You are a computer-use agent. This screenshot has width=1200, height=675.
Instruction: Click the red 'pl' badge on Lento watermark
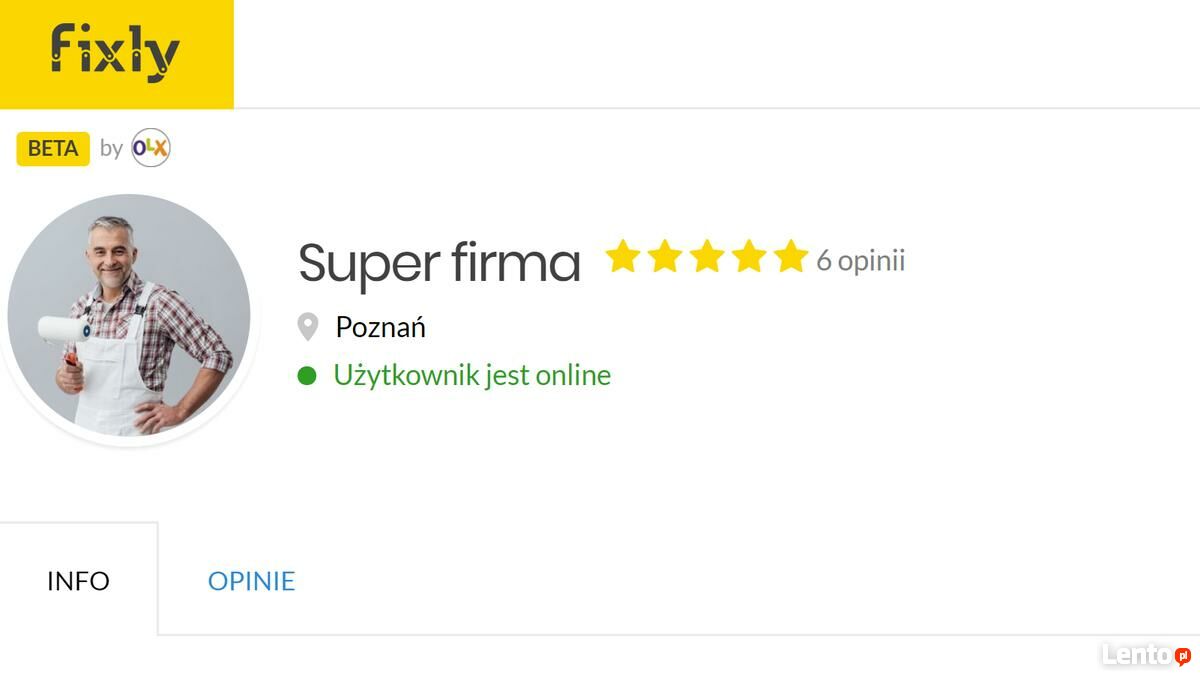(x=1182, y=656)
